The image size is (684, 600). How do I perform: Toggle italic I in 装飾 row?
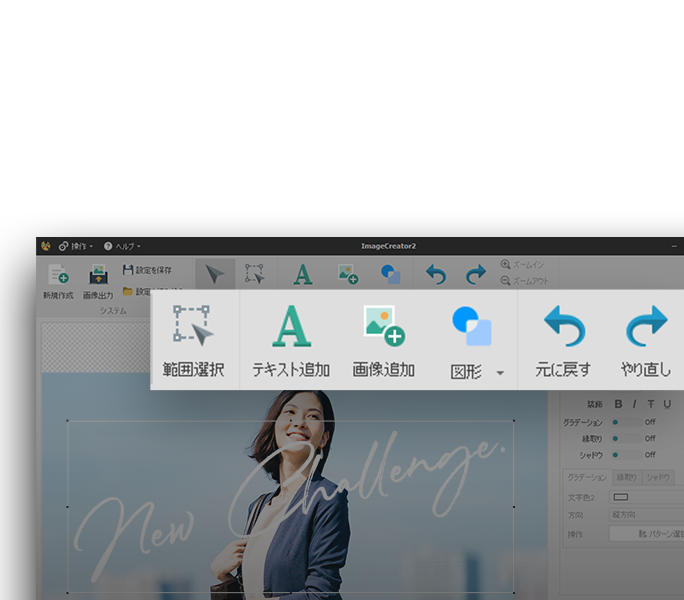(634, 404)
